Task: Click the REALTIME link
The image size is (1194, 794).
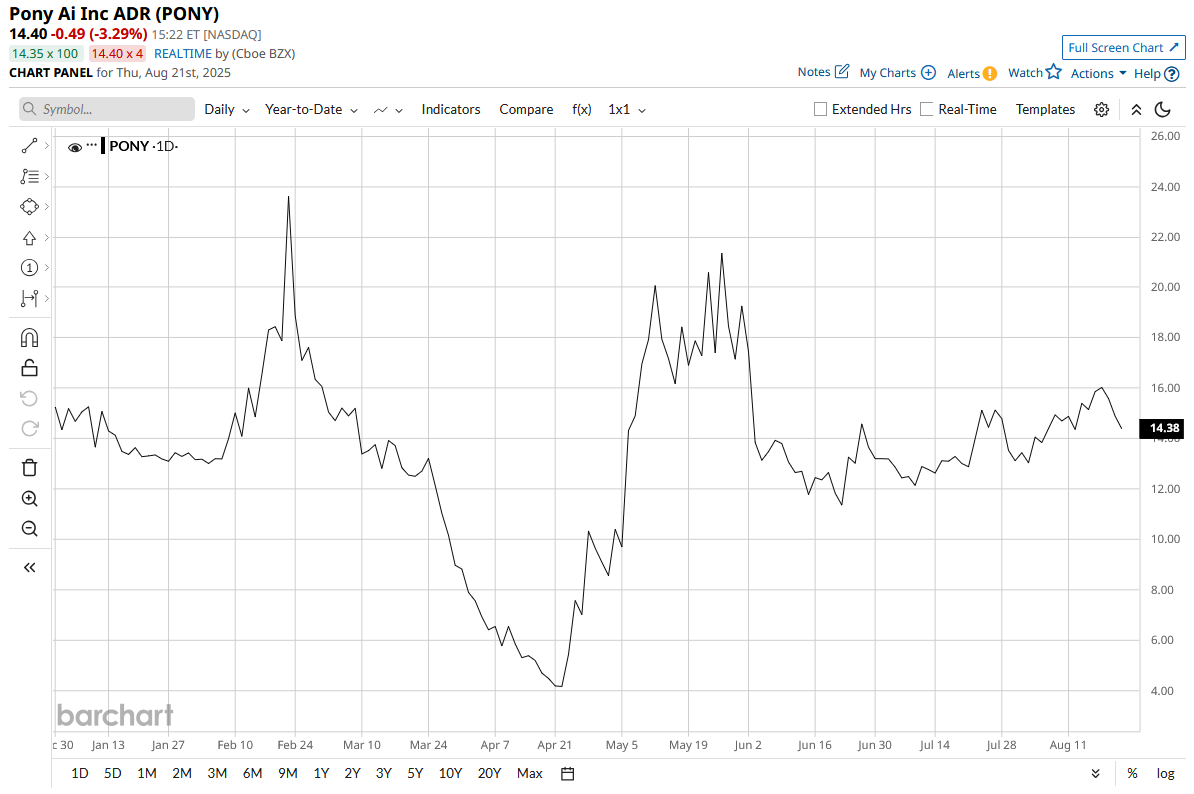Action: [183, 53]
